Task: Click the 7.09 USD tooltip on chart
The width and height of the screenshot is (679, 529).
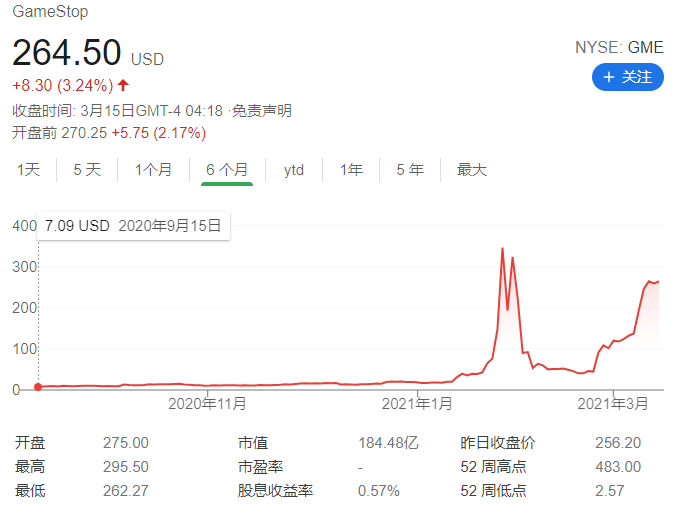Action: coord(133,226)
